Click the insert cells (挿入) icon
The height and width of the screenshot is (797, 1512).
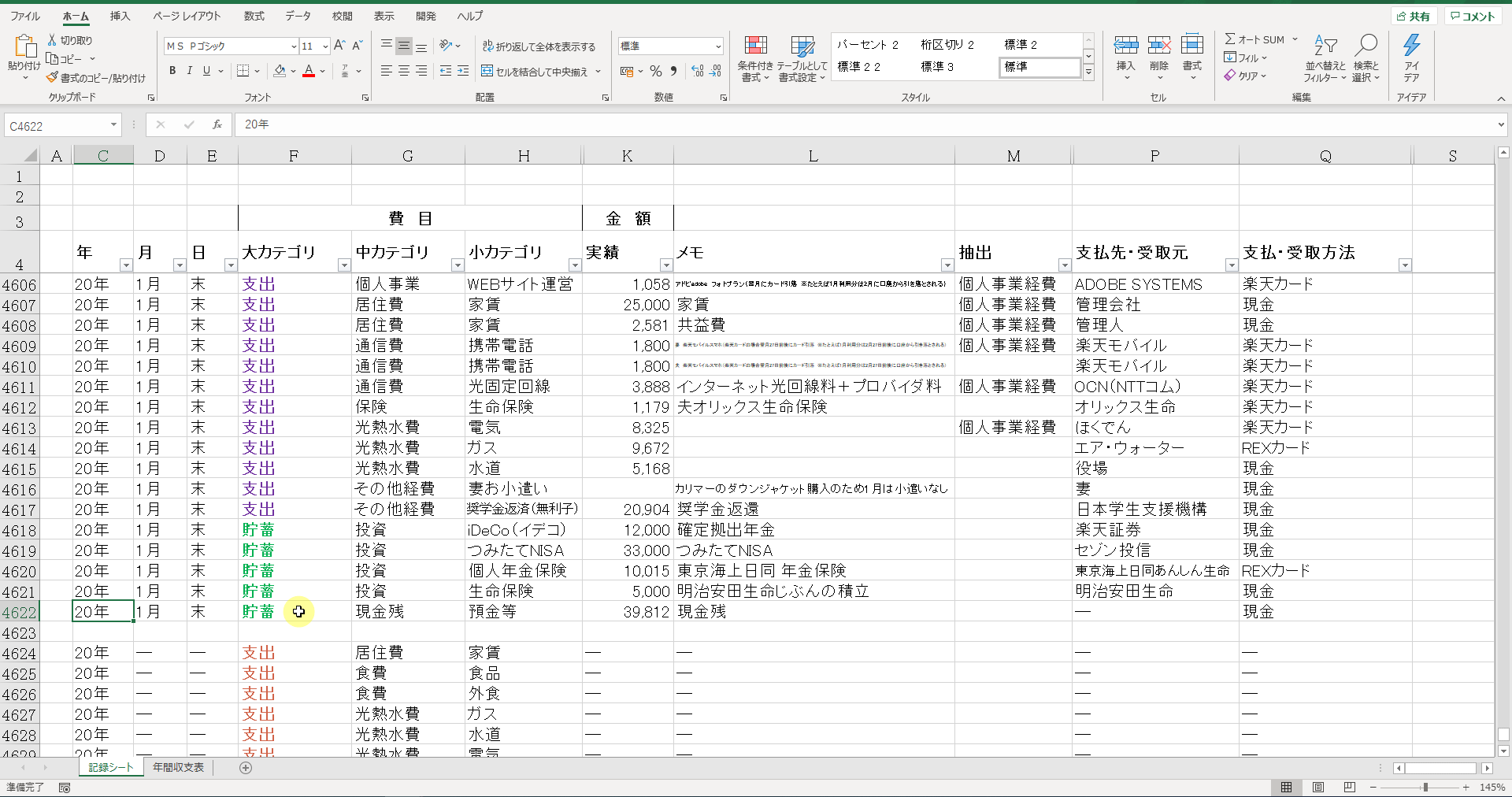coord(1125,46)
